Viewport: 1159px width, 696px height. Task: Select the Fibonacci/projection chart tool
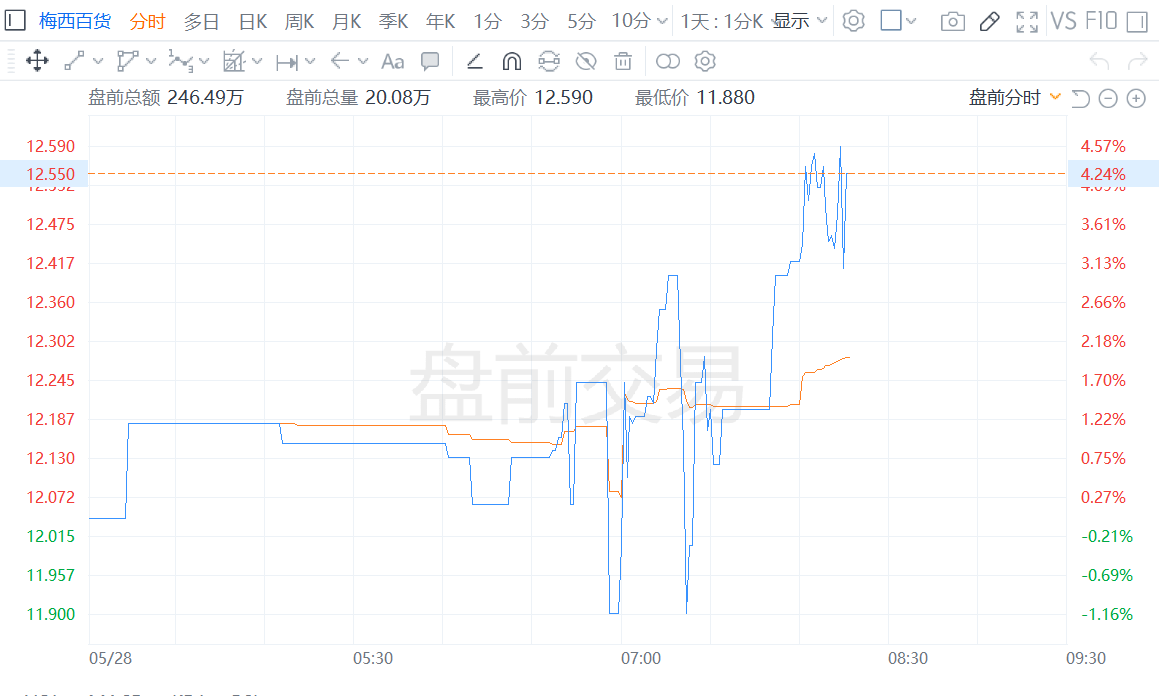pyautogui.click(x=234, y=61)
